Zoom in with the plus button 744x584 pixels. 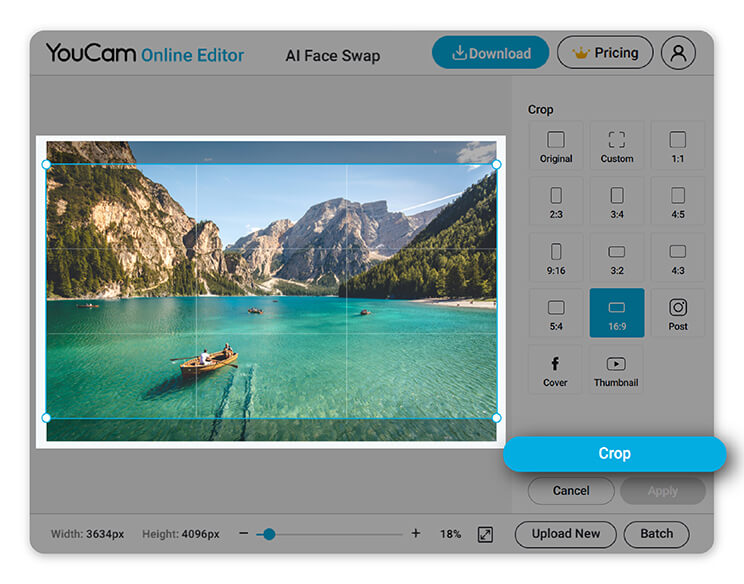(416, 533)
